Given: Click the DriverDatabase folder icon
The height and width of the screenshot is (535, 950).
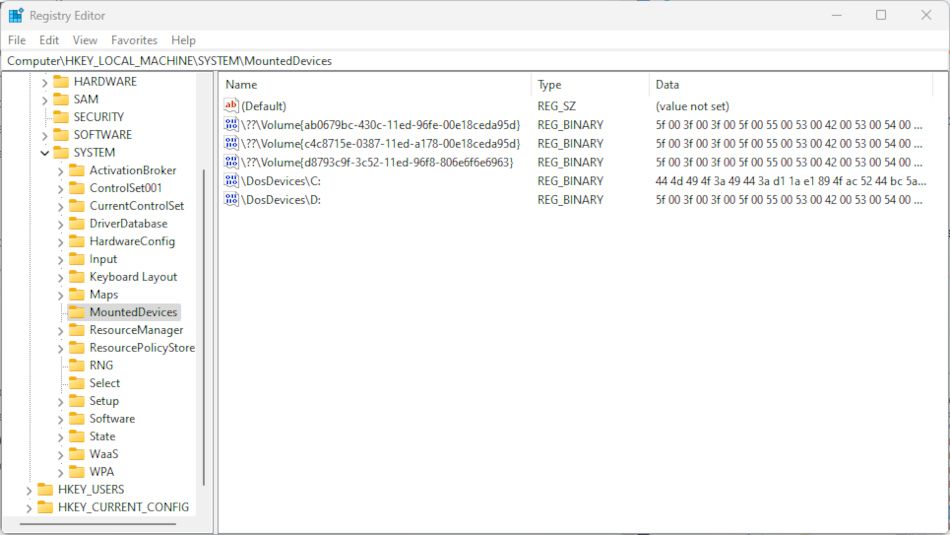Looking at the screenshot, I should pyautogui.click(x=76, y=223).
